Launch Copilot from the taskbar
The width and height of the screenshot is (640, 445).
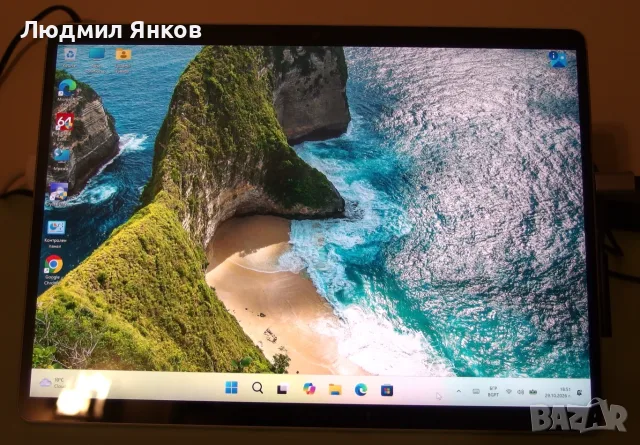pos(309,389)
